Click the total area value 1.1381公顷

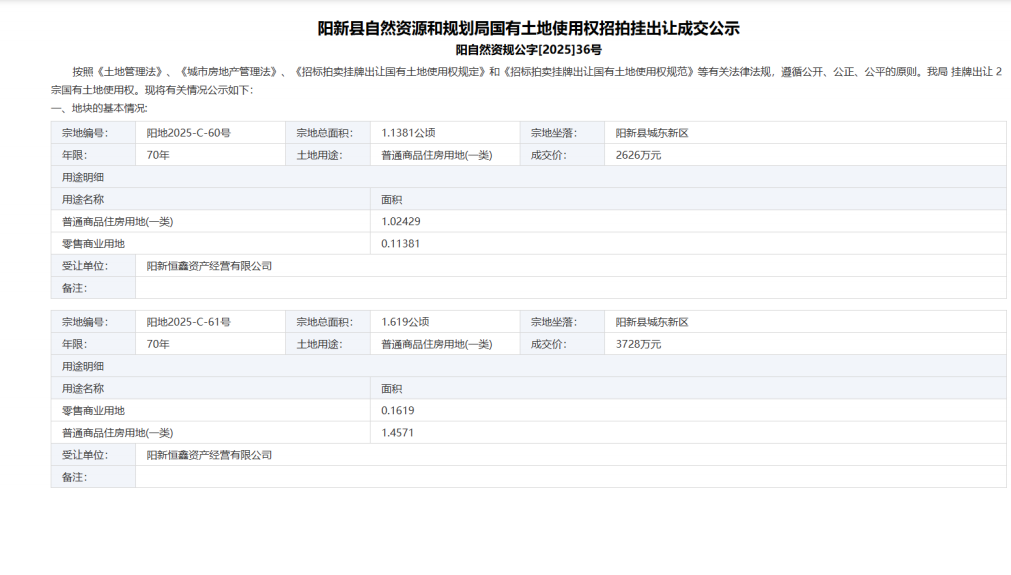(406, 133)
